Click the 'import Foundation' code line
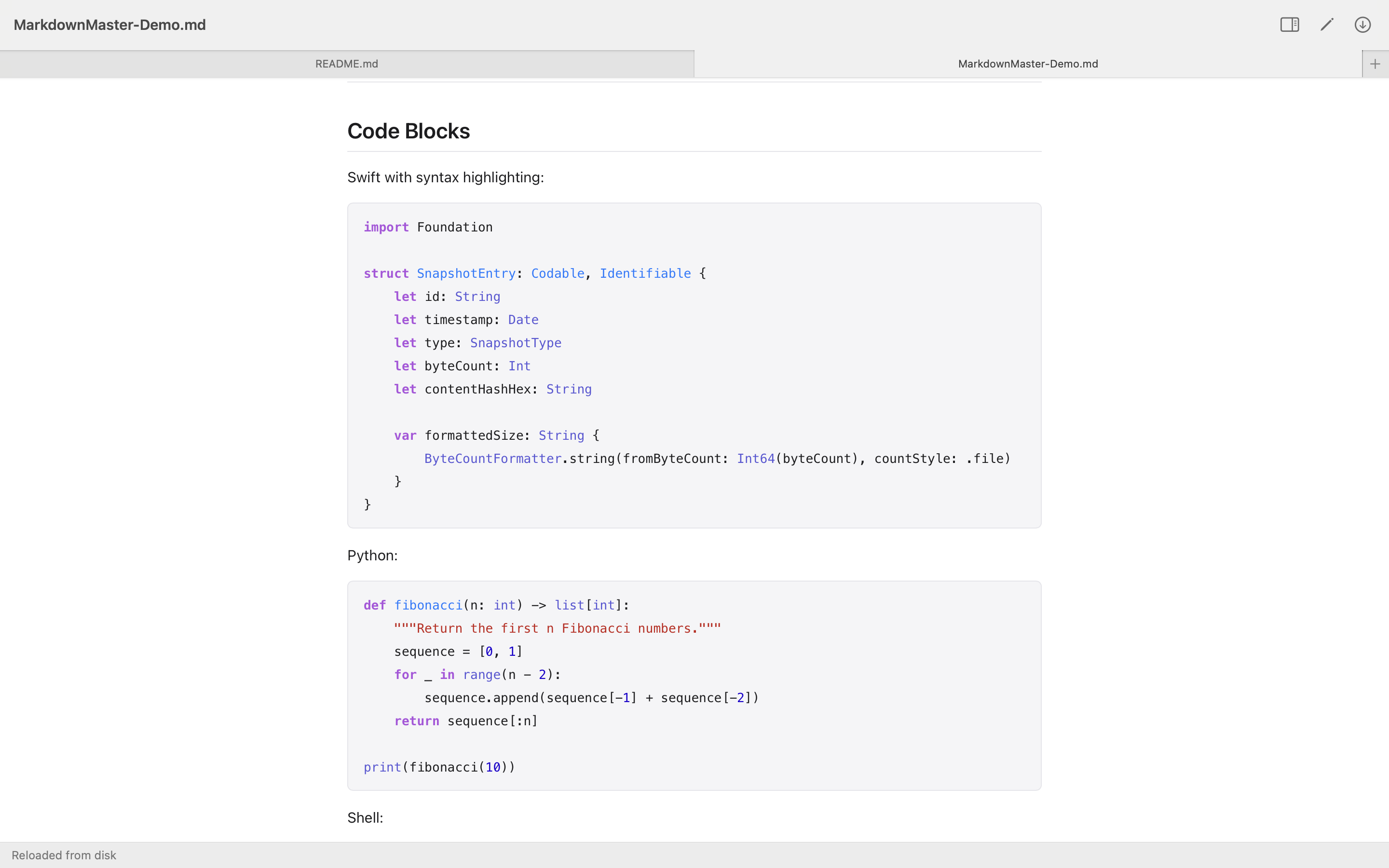1389x868 pixels. (x=428, y=227)
